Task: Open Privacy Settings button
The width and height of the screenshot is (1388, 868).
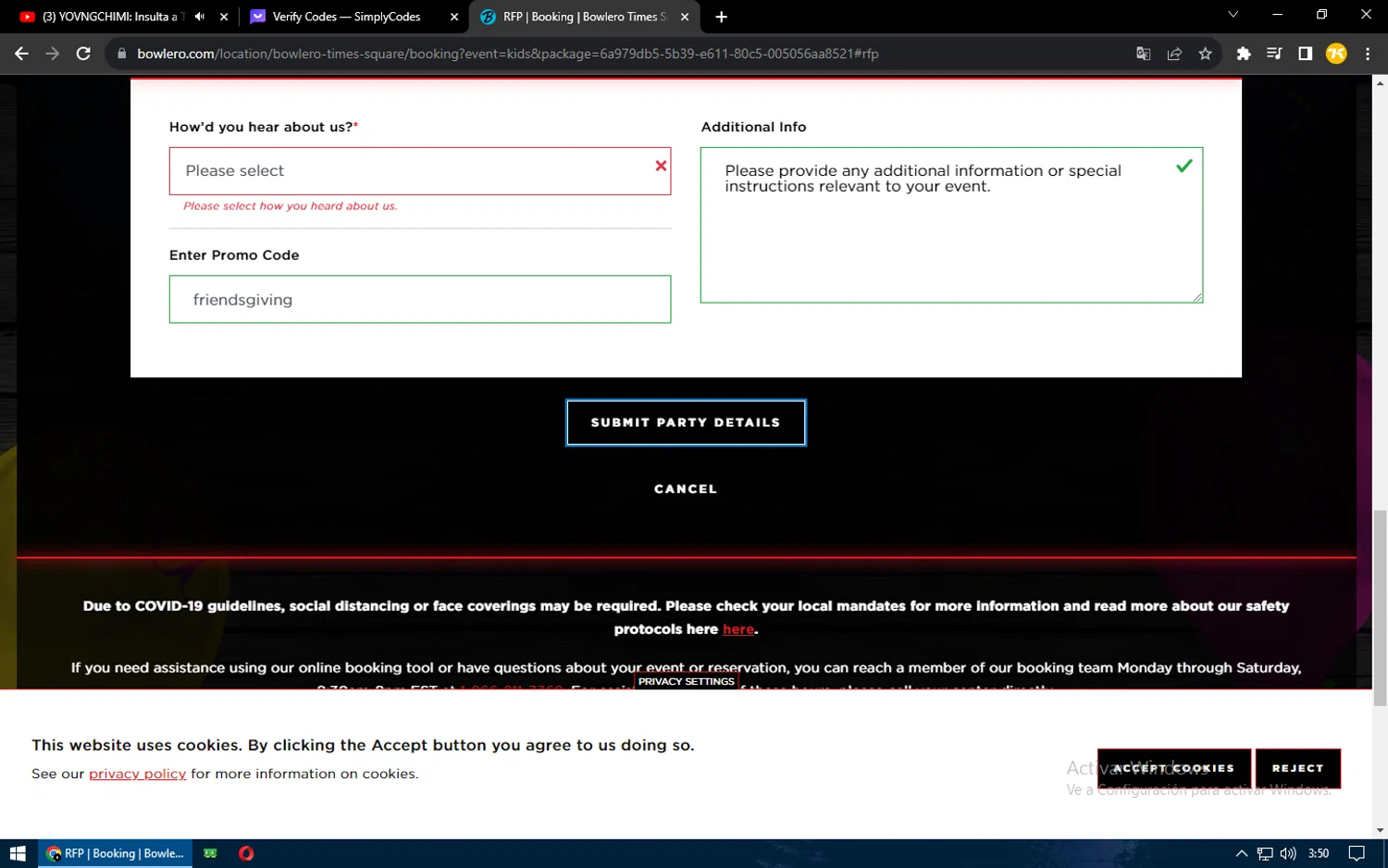Action: (686, 681)
